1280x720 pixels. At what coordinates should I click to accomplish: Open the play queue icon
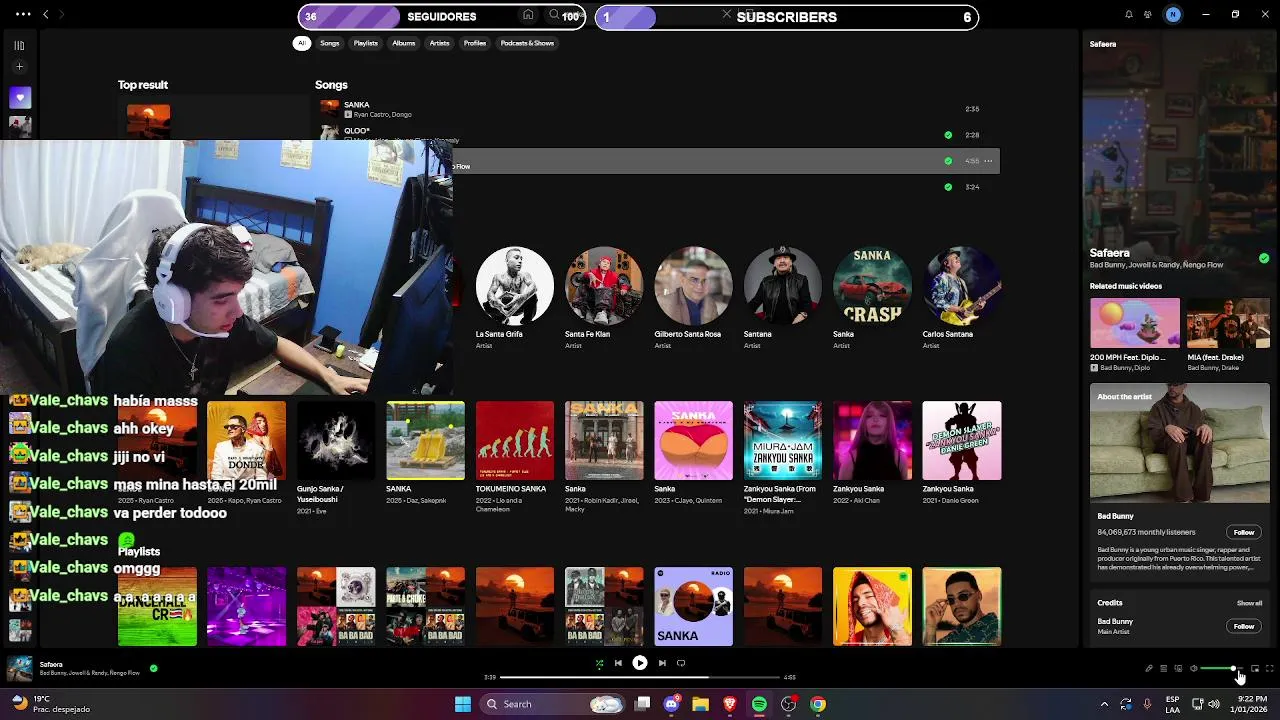pos(1163,668)
